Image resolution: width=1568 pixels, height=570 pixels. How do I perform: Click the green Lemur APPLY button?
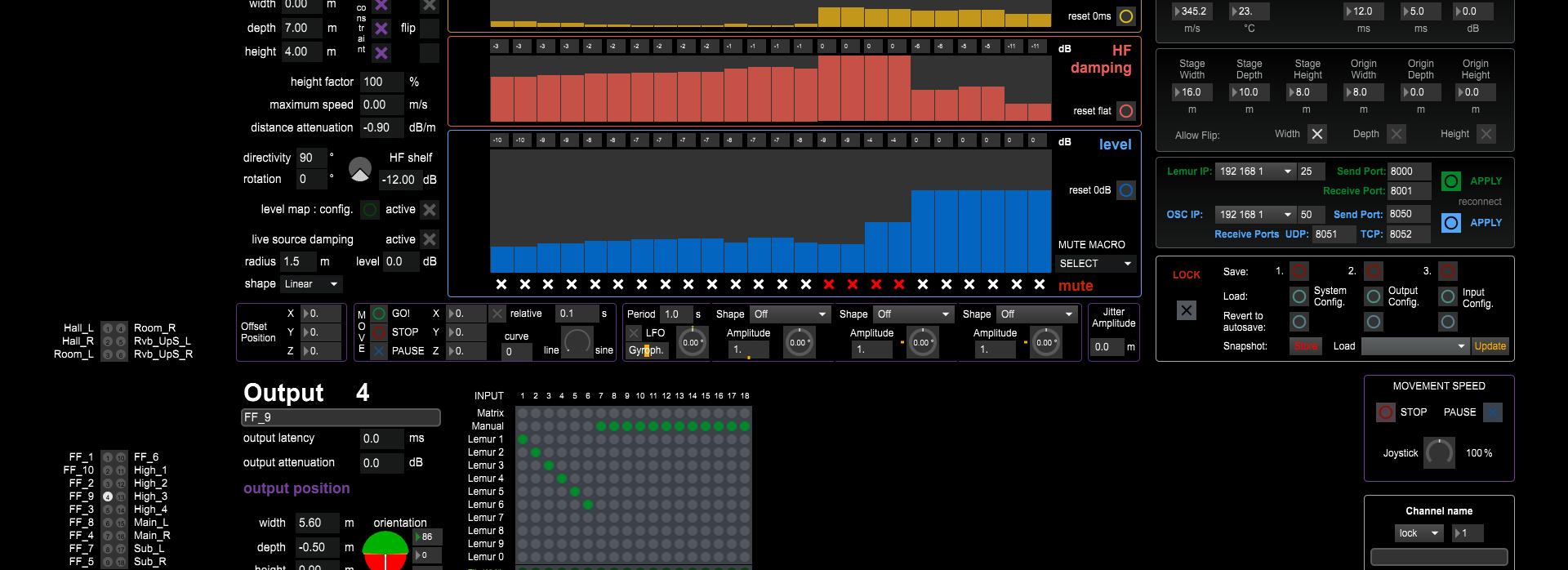click(1451, 181)
